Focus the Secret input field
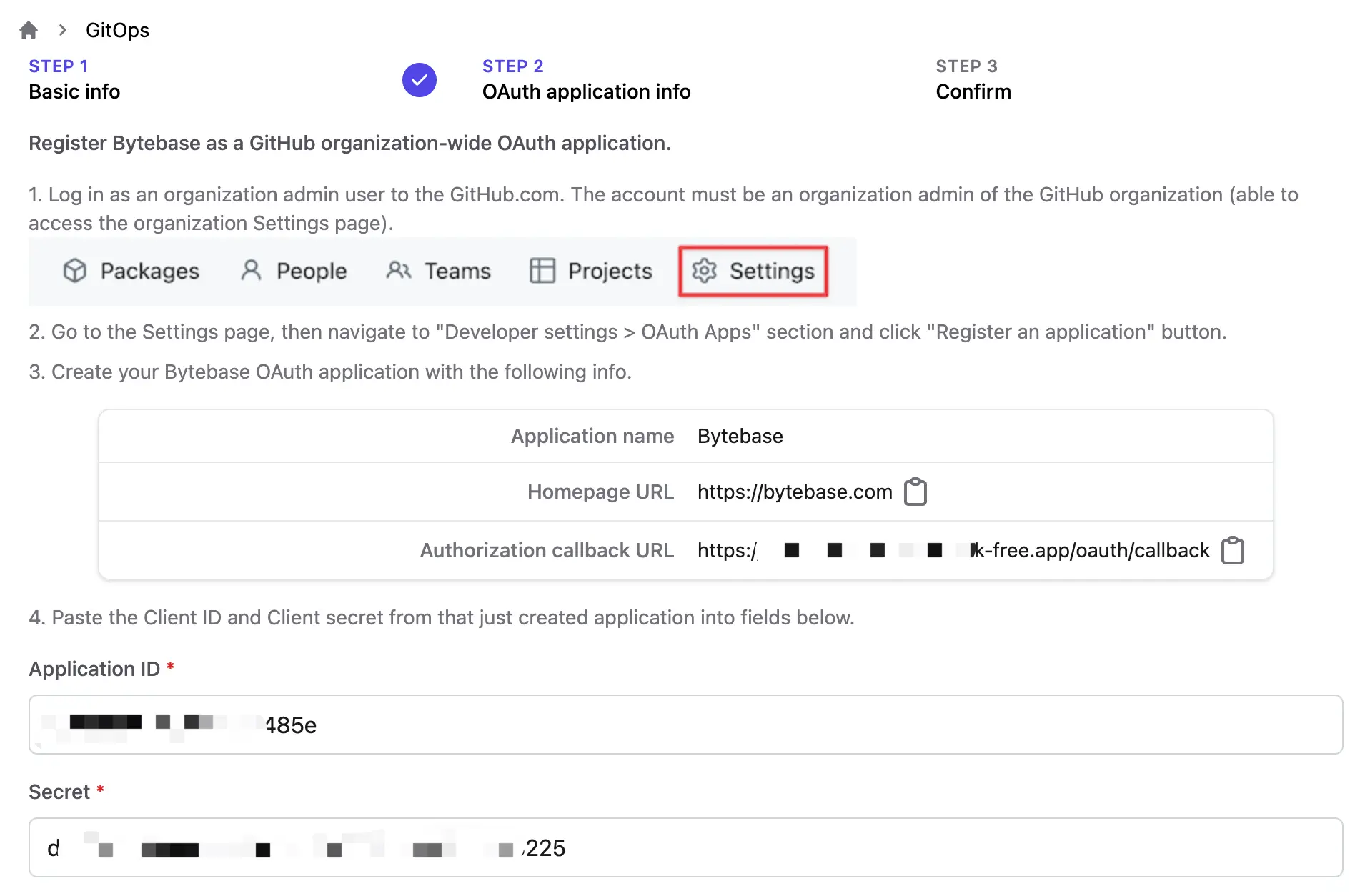 [x=686, y=847]
